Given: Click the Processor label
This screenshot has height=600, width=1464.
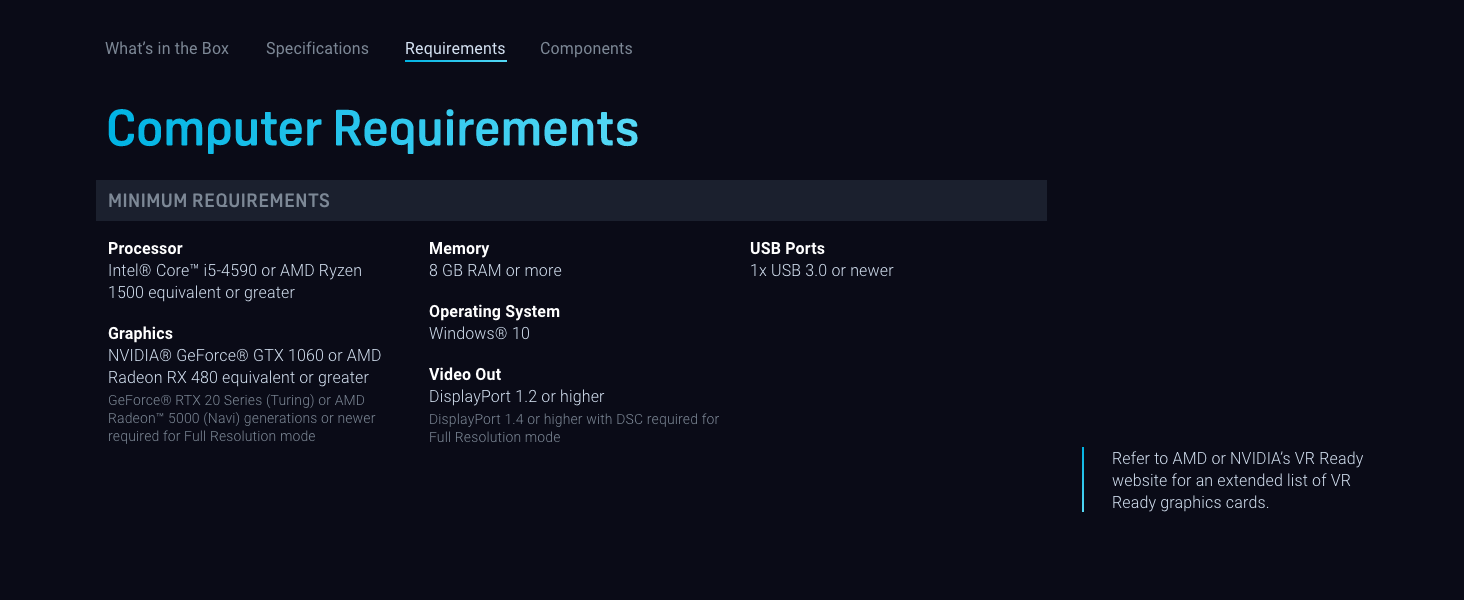Looking at the screenshot, I should coord(145,248).
